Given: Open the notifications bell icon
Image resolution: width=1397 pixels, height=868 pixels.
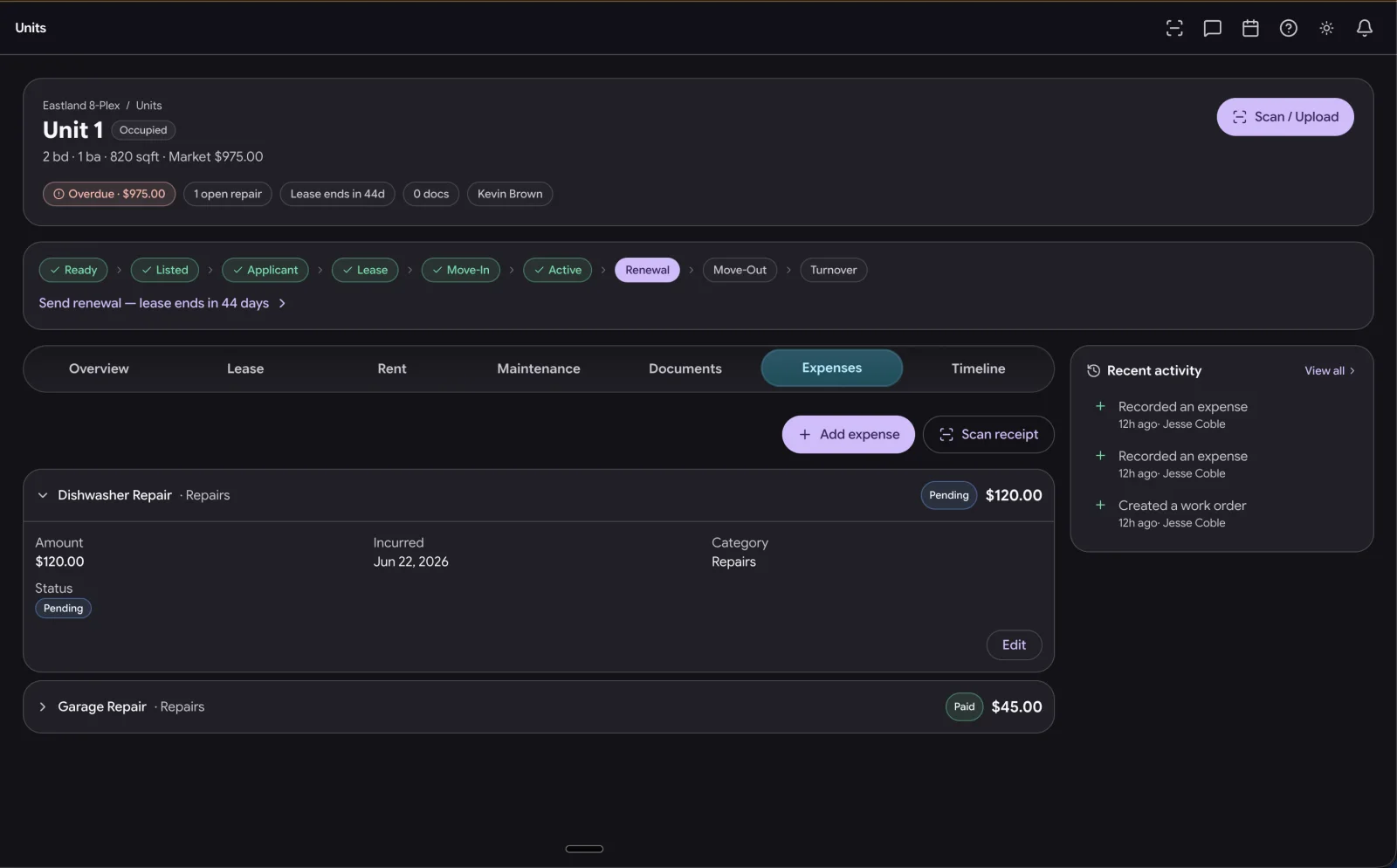Looking at the screenshot, I should 1364,28.
